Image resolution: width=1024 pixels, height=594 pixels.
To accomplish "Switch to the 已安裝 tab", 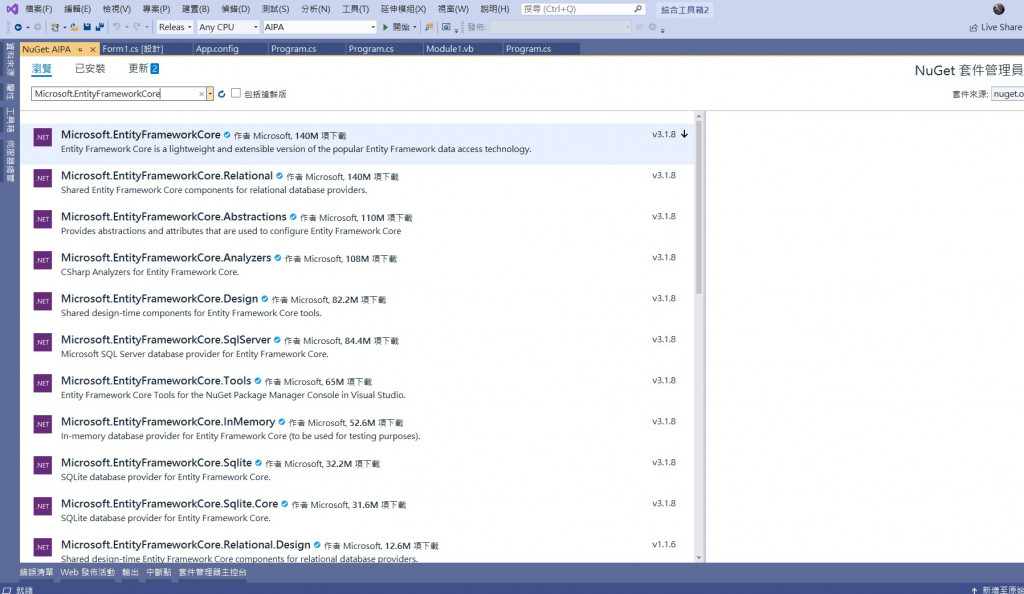I will (90, 69).
